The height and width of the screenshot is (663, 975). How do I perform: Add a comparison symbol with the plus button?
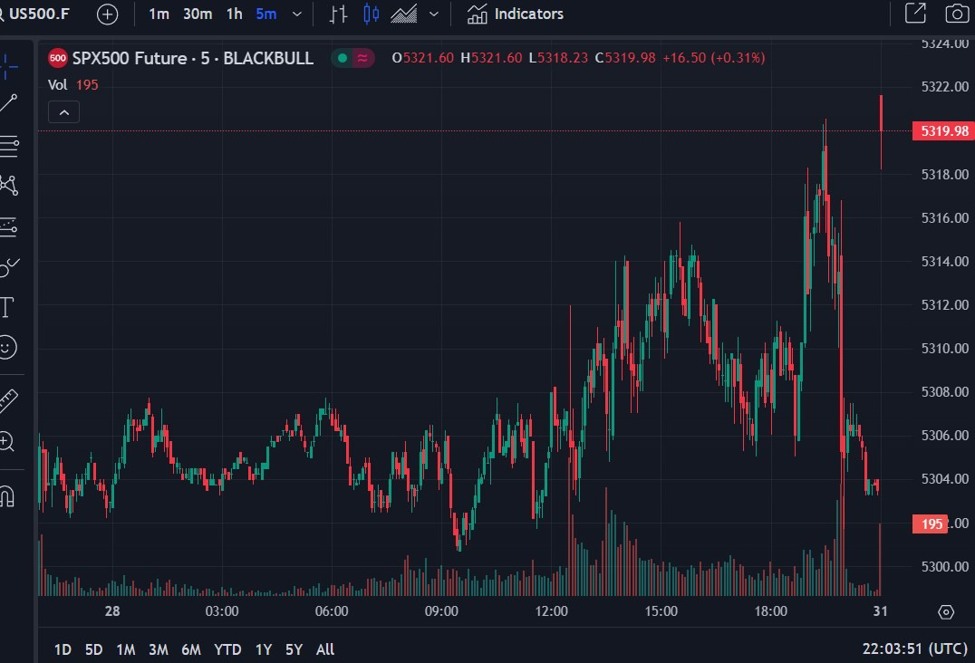(106, 14)
